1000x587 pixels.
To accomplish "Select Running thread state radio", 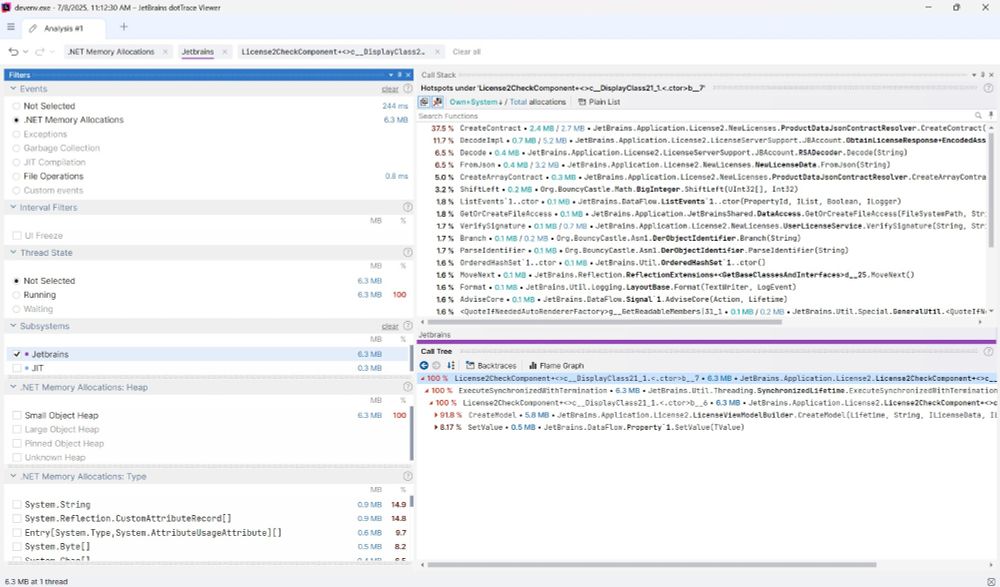I will coord(17,295).
